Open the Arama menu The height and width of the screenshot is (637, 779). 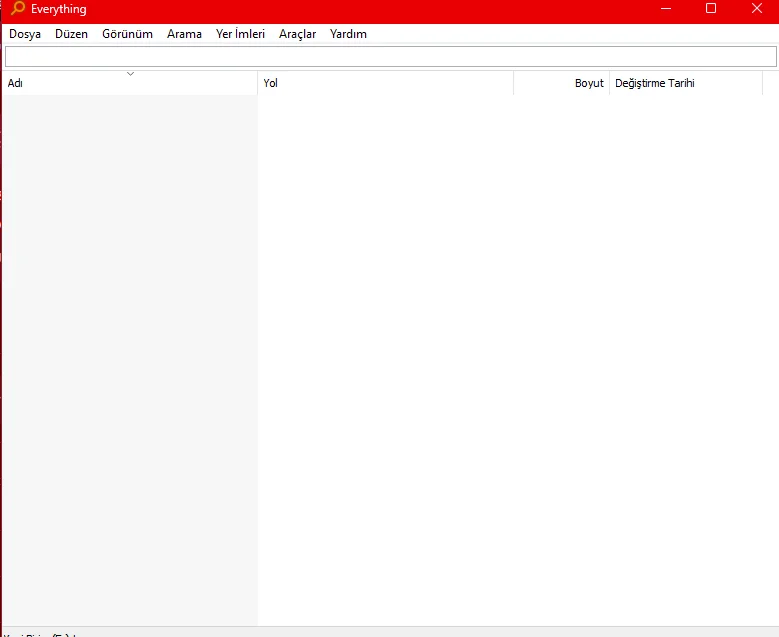tap(184, 34)
